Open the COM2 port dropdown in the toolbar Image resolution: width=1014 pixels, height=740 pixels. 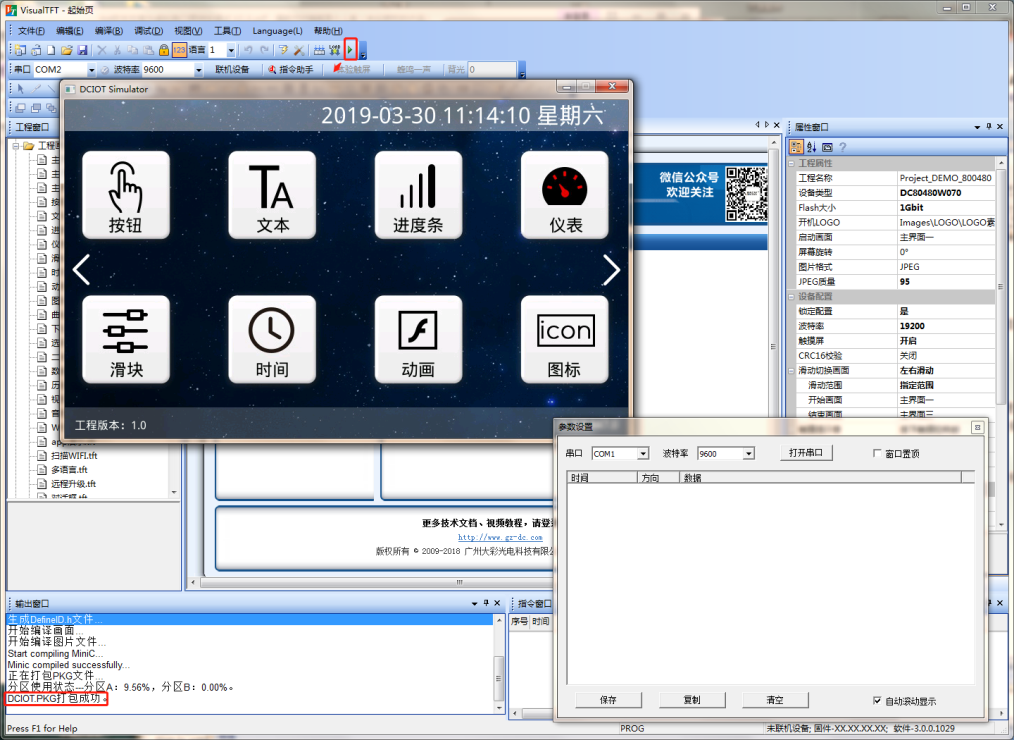(x=91, y=70)
